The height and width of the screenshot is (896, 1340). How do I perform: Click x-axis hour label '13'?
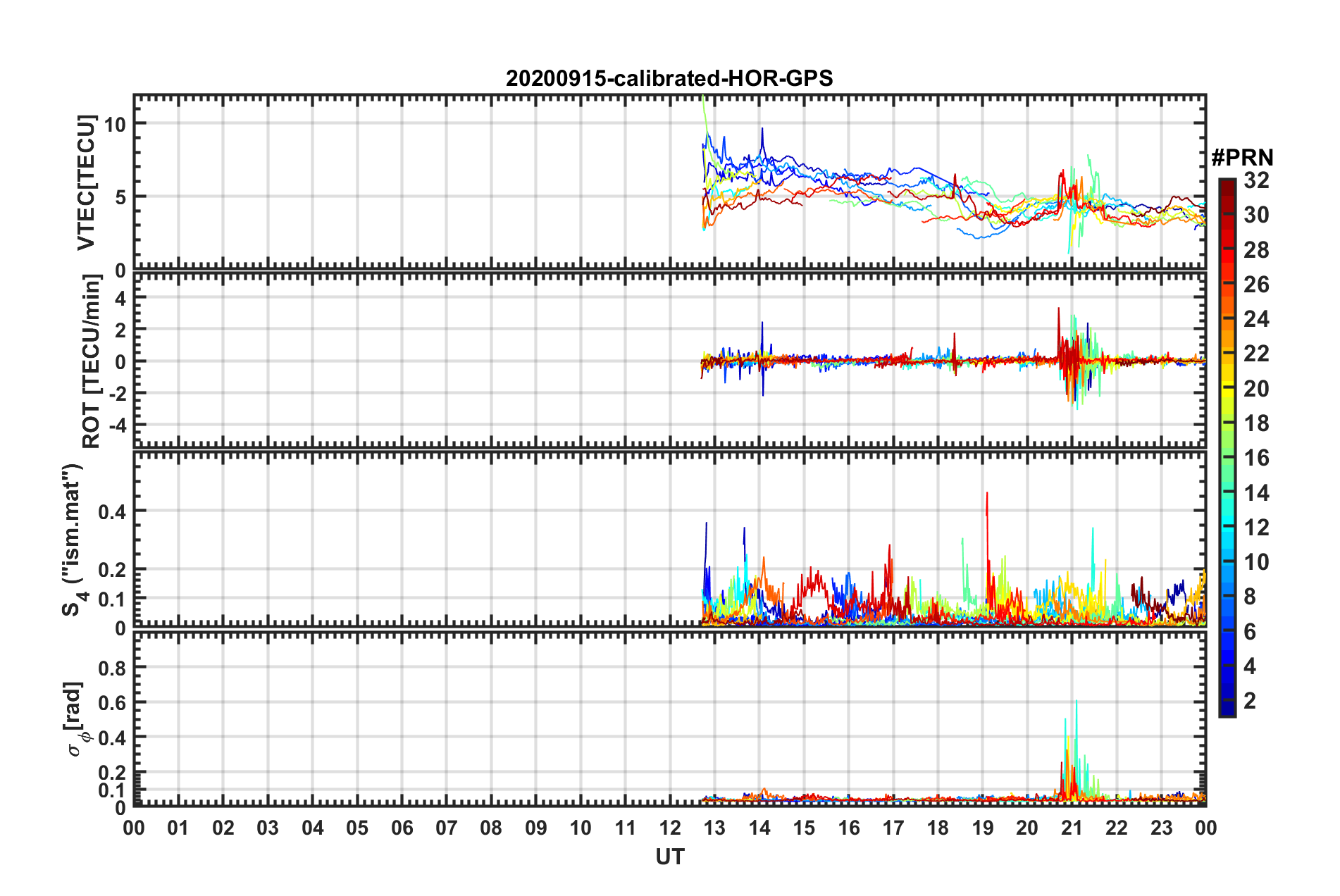(x=714, y=828)
